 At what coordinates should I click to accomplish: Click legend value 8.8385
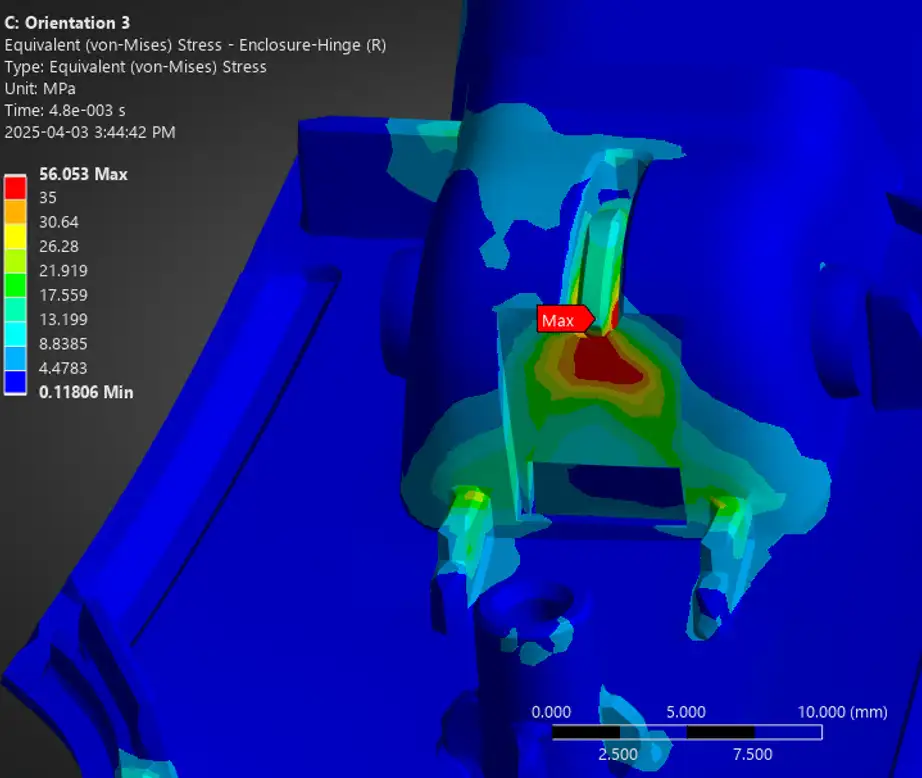pos(63,344)
